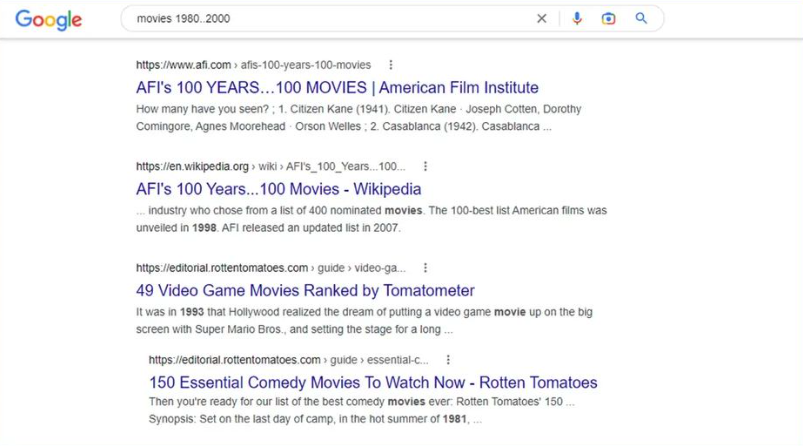The height and width of the screenshot is (446, 803).
Task: Click the magnifying glass search button
Action: [641, 18]
